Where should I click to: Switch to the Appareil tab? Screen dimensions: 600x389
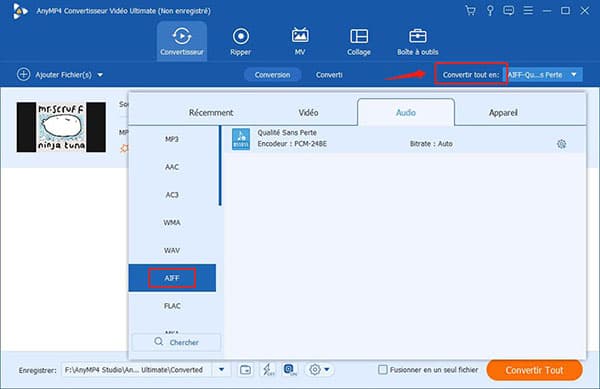point(503,112)
